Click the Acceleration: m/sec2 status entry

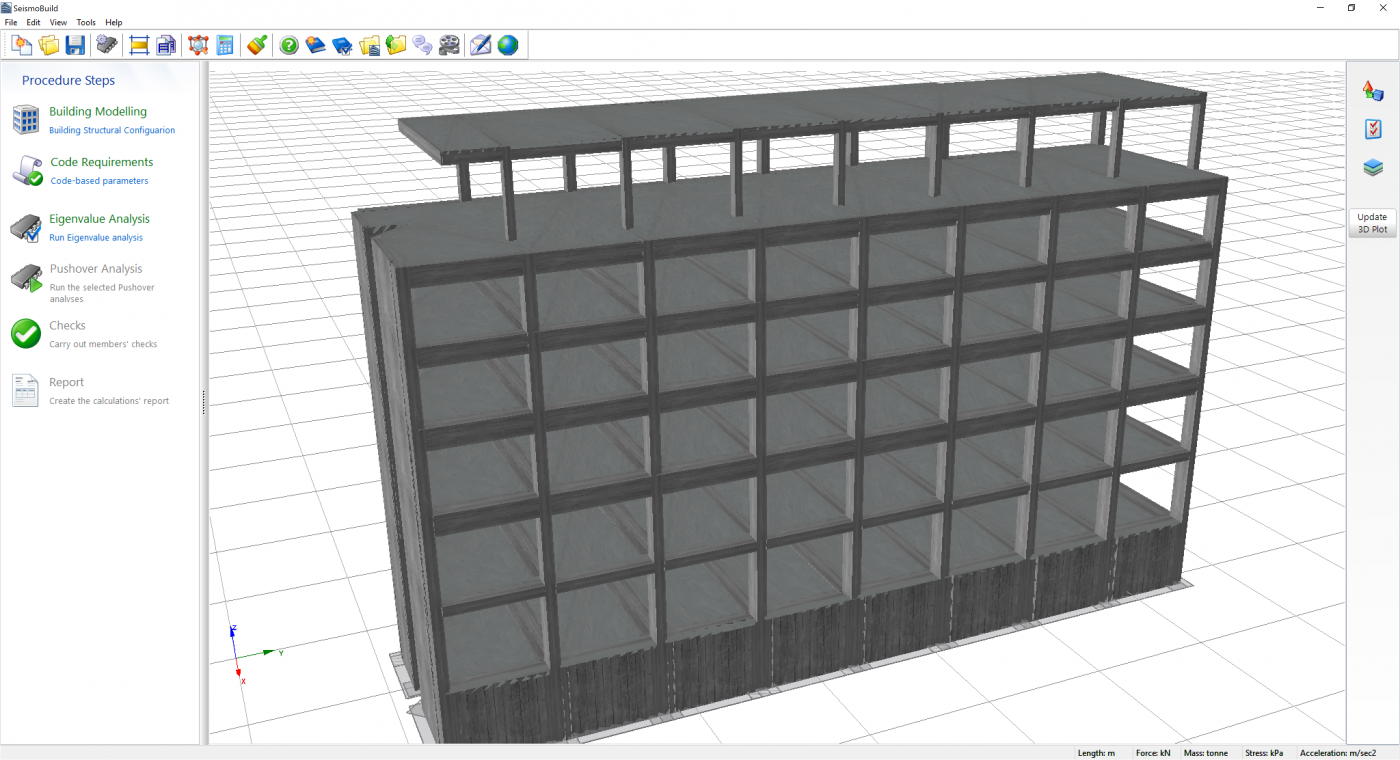[1338, 753]
